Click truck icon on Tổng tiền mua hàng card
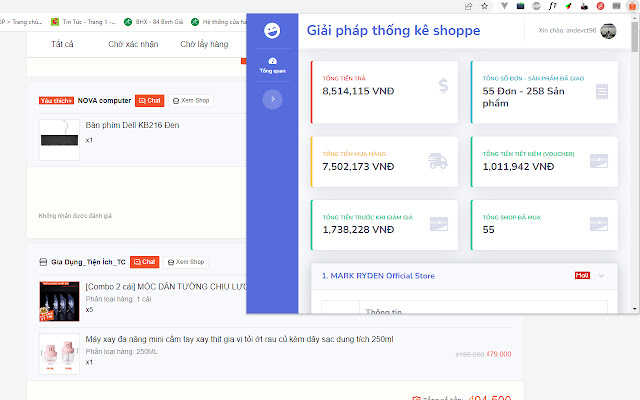This screenshot has height=400, width=640. (x=438, y=161)
